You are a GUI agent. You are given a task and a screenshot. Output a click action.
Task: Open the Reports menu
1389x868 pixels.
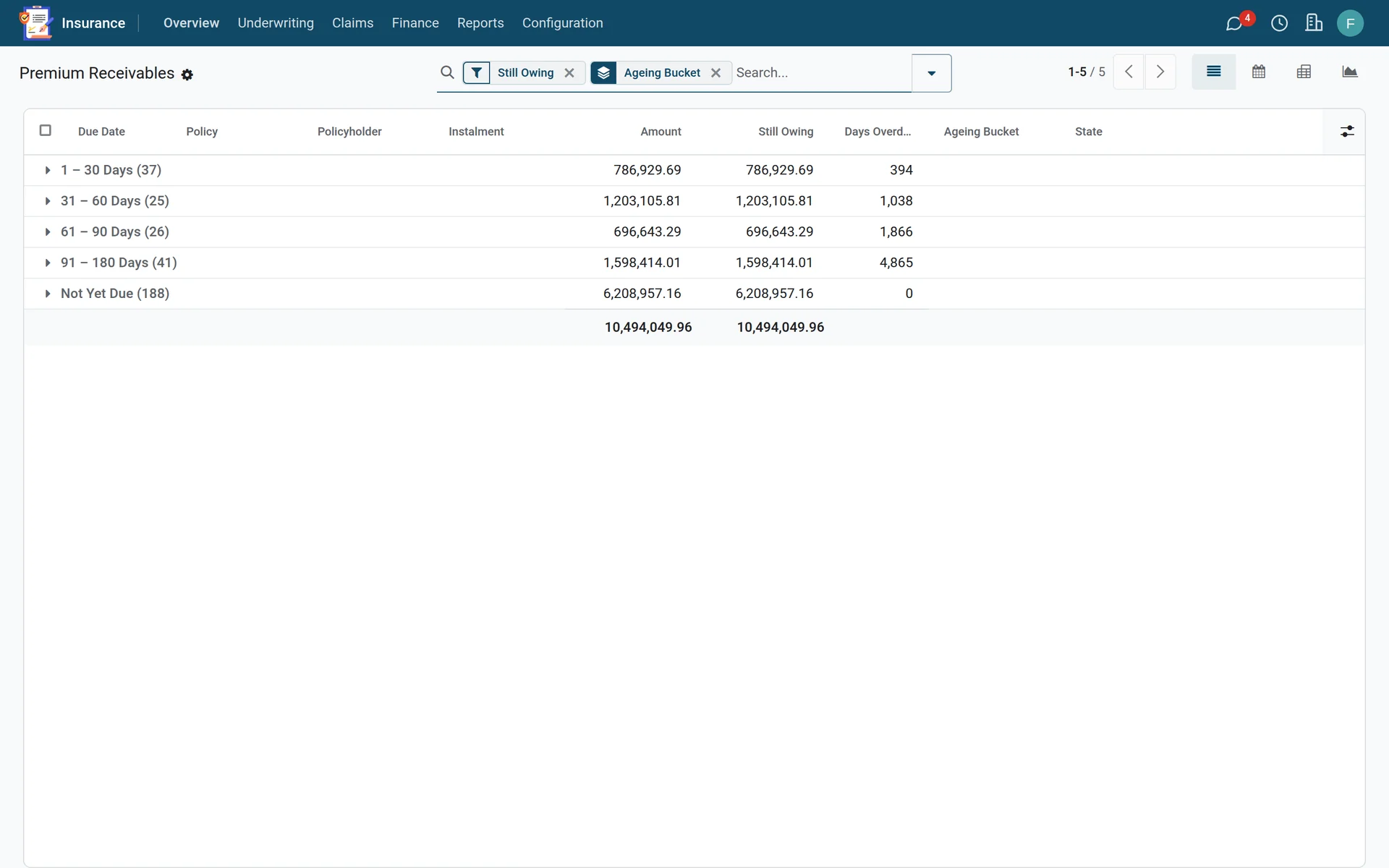pyautogui.click(x=480, y=23)
